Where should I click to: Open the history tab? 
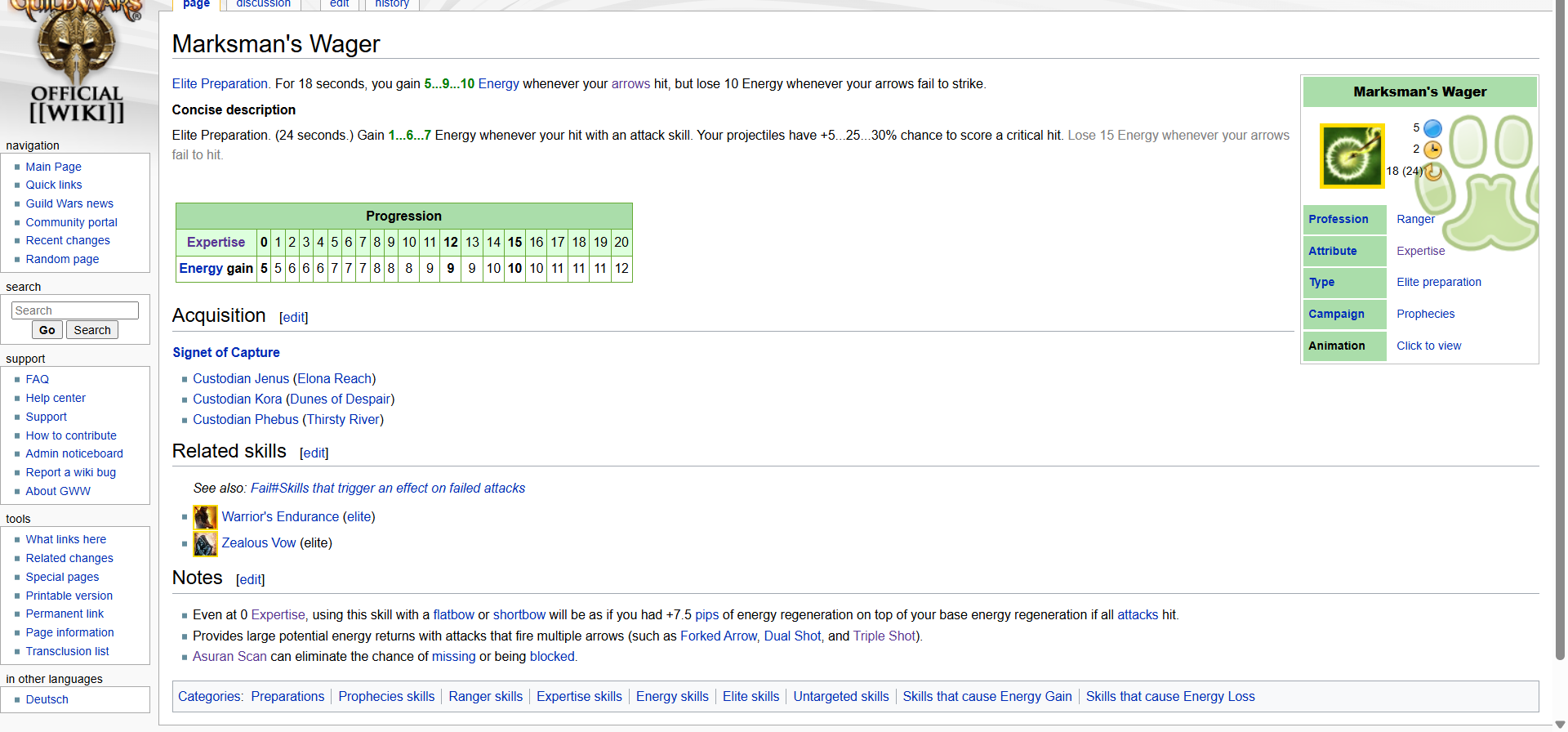pos(392,4)
